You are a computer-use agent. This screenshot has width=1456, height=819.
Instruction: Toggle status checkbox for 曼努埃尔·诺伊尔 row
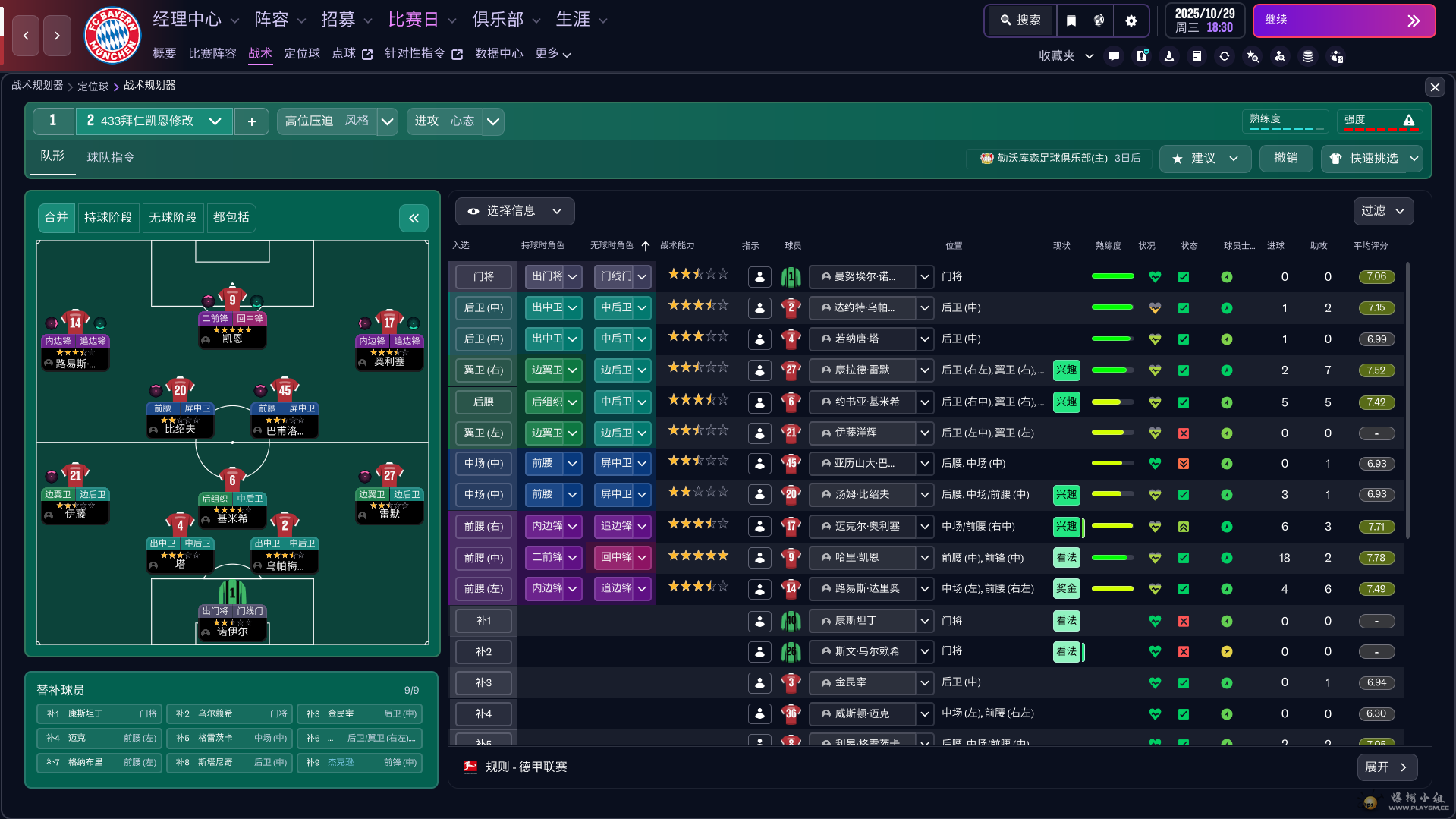(1183, 277)
